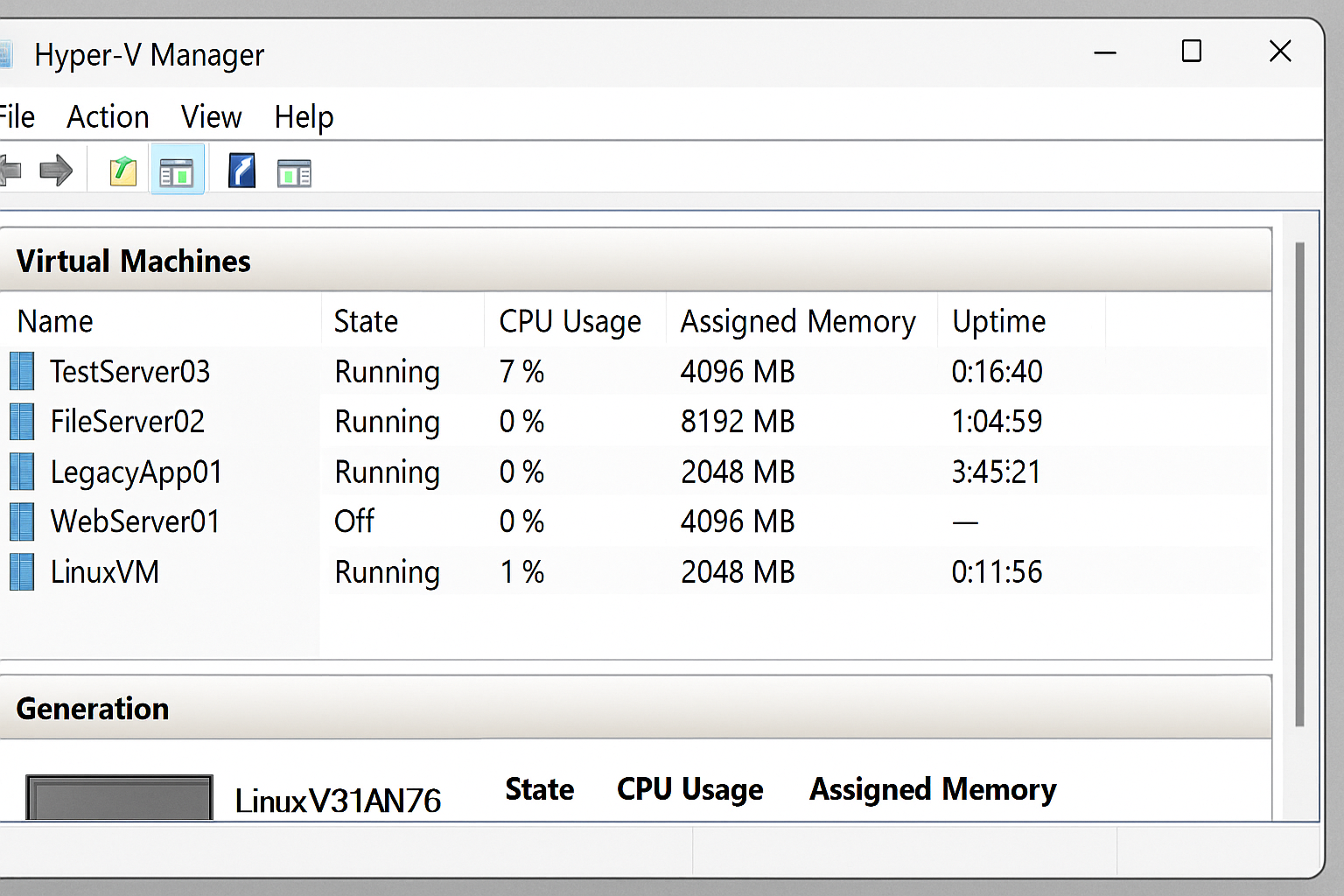This screenshot has height=896, width=1344.
Task: Open the blue Help book toolbar icon
Action: pos(241,171)
